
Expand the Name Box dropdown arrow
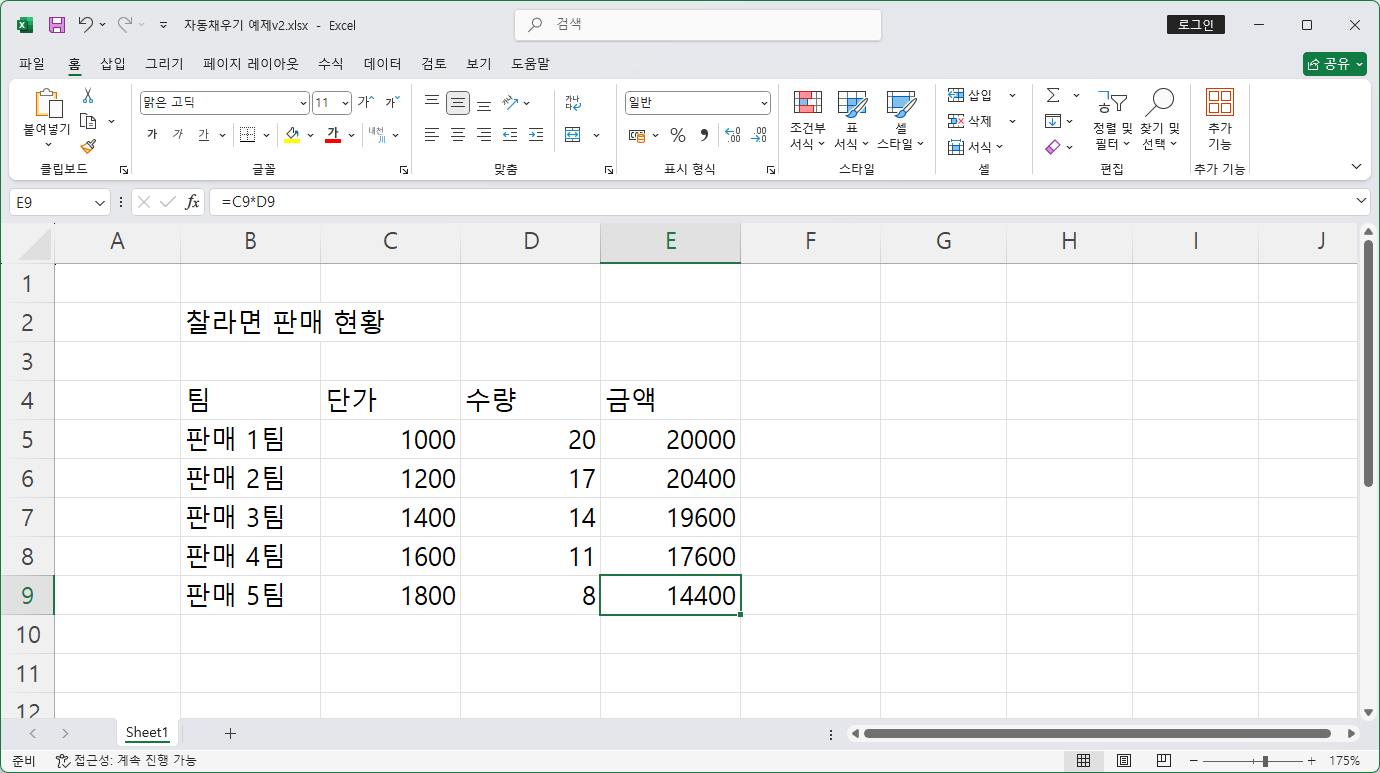tap(100, 202)
